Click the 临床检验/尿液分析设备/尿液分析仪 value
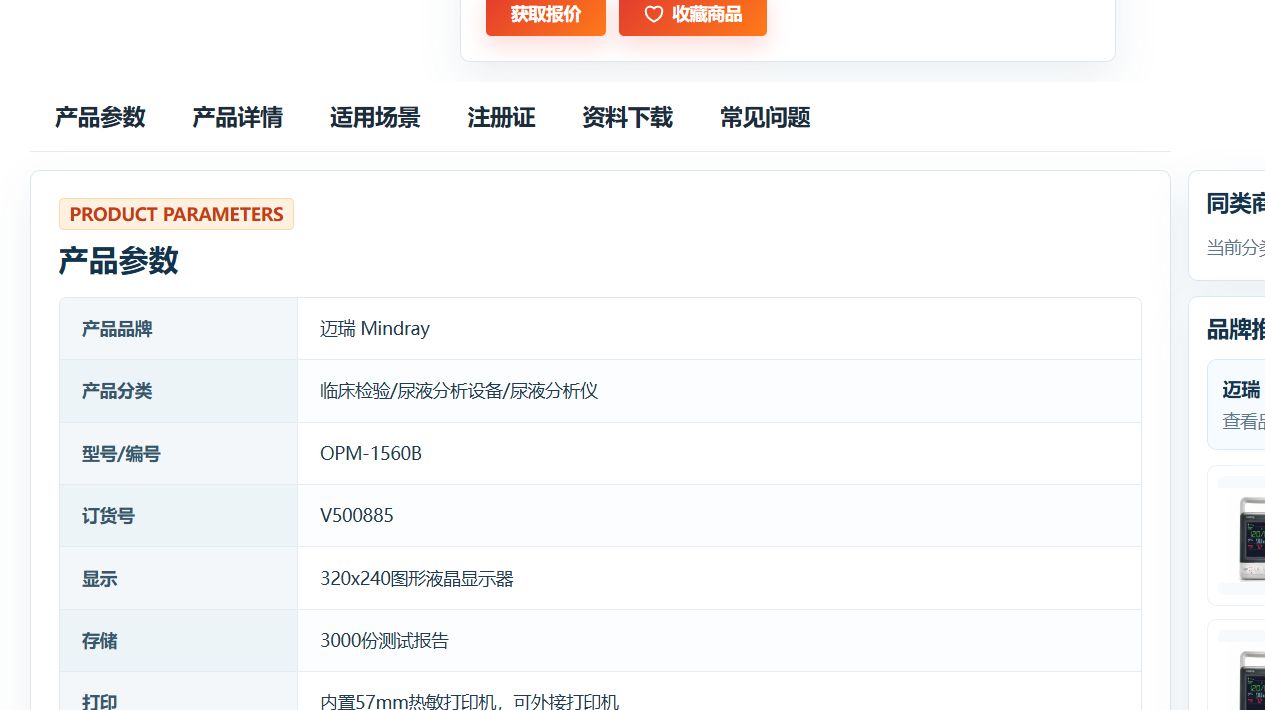This screenshot has width=1265, height=710. 459,391
